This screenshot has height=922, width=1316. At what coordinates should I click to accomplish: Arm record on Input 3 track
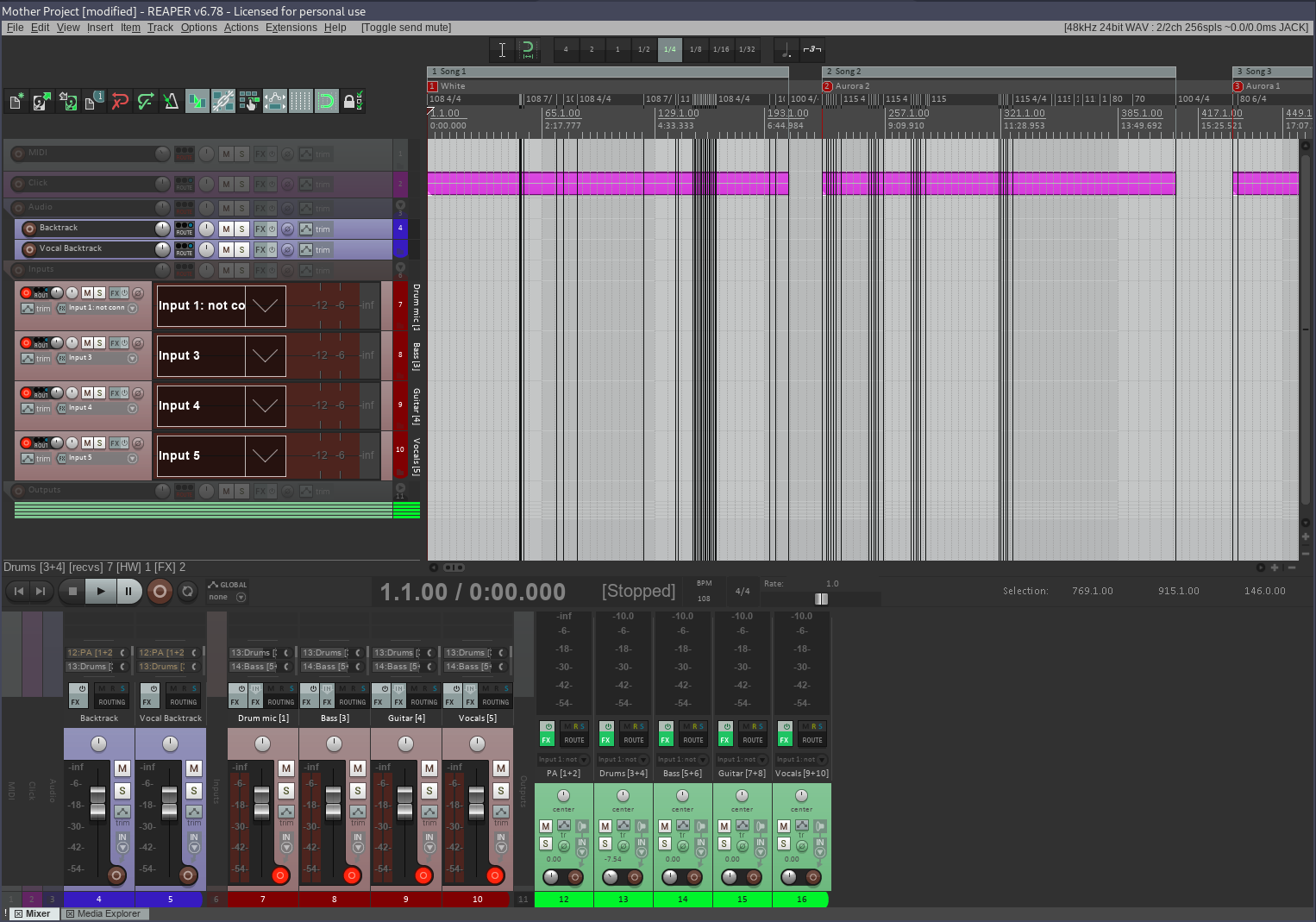point(26,343)
